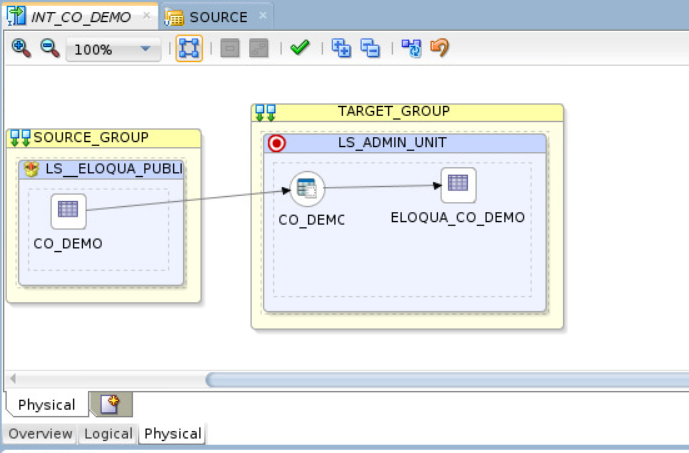Click the zoom in magnifier icon

[x=20, y=48]
